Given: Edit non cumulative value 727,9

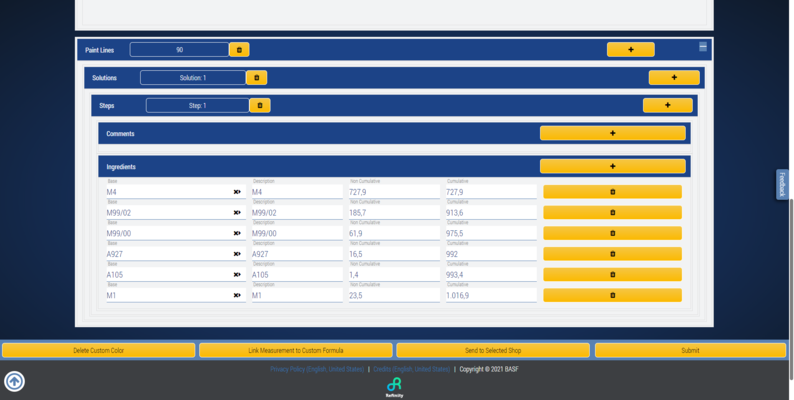Looking at the screenshot, I should point(394,192).
